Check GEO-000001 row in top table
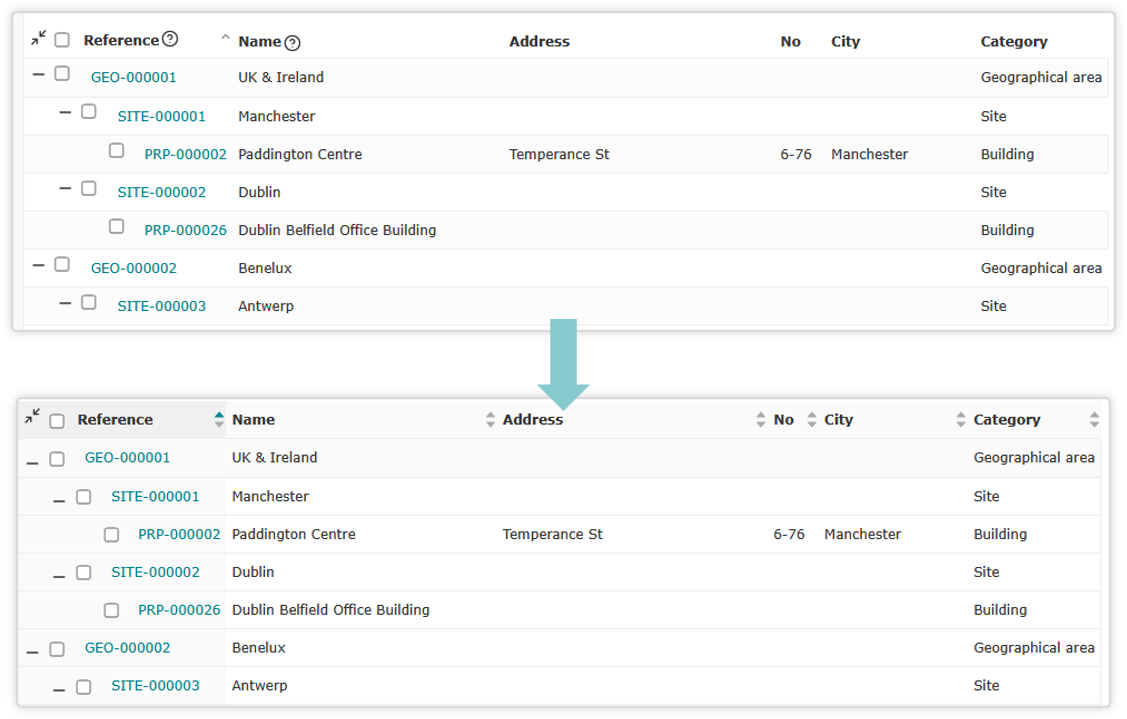Screen dimensions: 1127x719 (63, 73)
